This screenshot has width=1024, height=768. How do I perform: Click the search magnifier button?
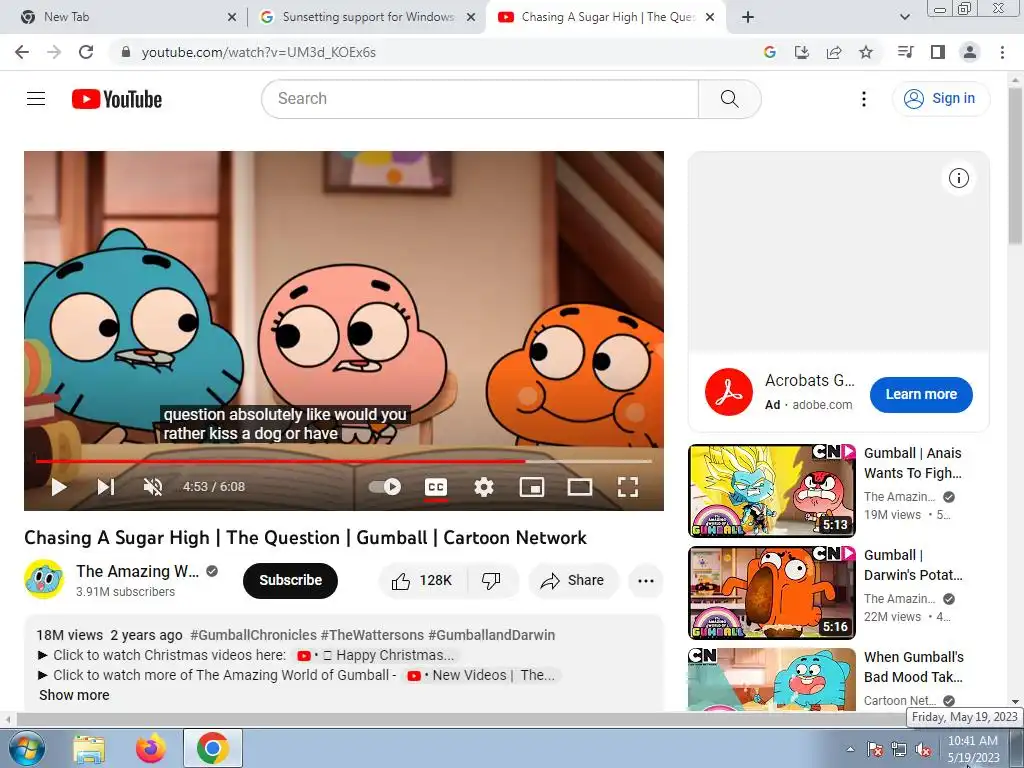[x=729, y=99]
